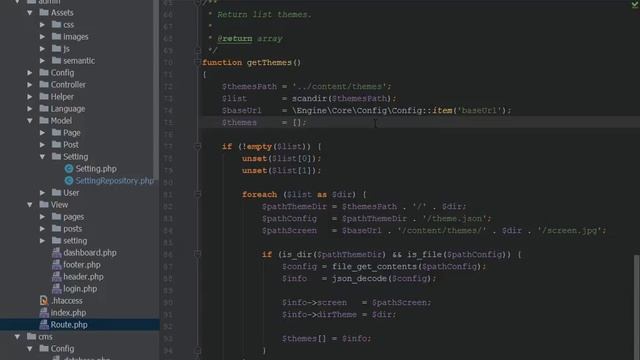Click the Controller folder icon
Viewport: 640px width, 360px height.
point(44,84)
